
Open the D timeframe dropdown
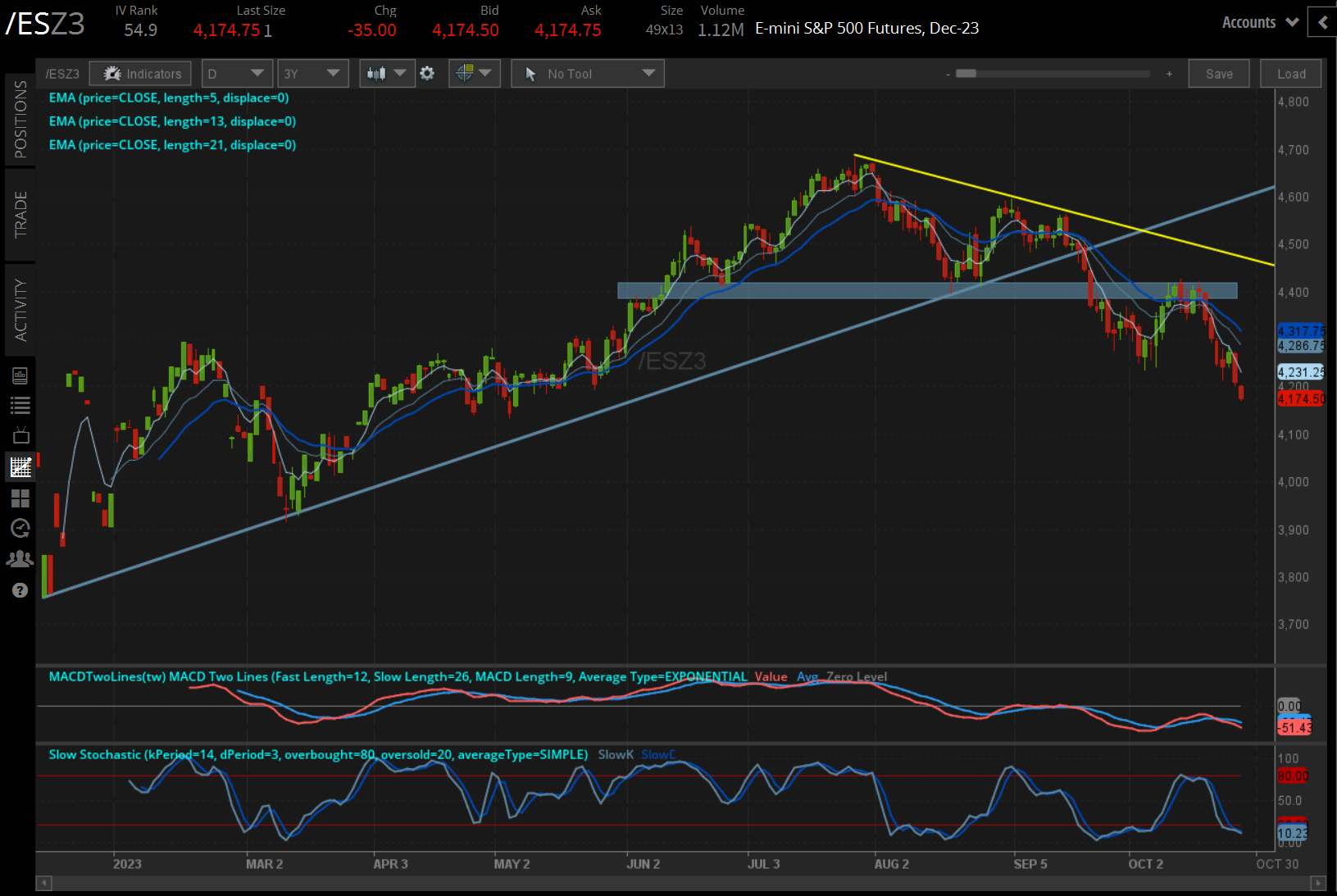(236, 73)
